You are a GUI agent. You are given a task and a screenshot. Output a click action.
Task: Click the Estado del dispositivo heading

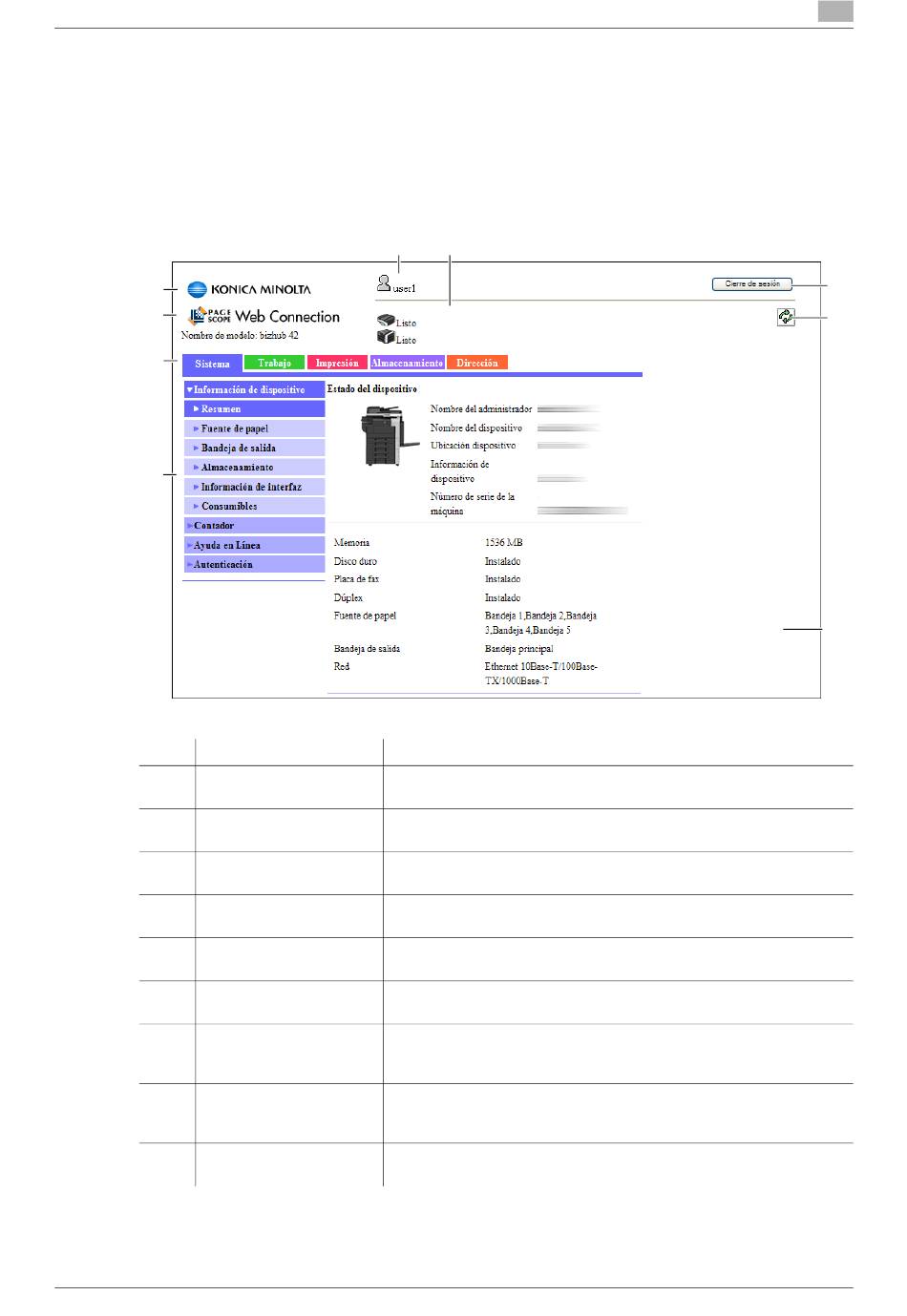tap(372, 389)
